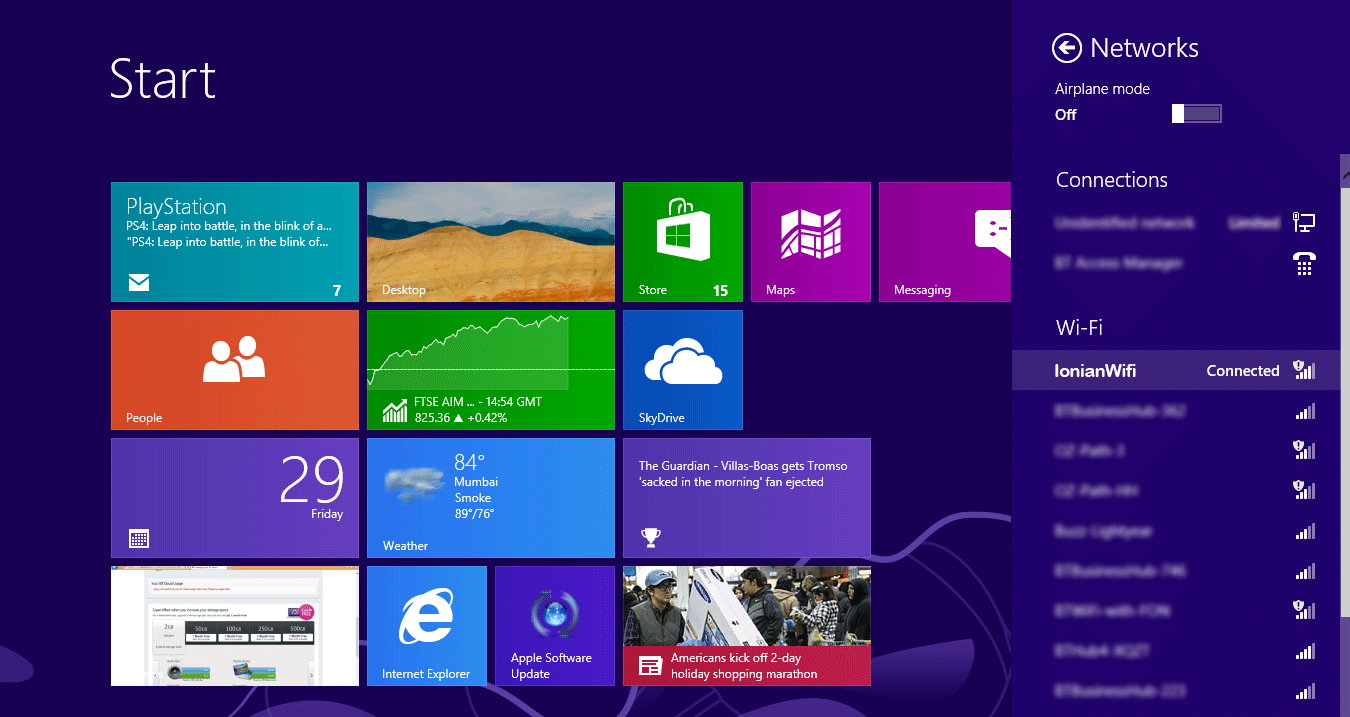Click the BT Access Manager telephone icon

(1304, 263)
